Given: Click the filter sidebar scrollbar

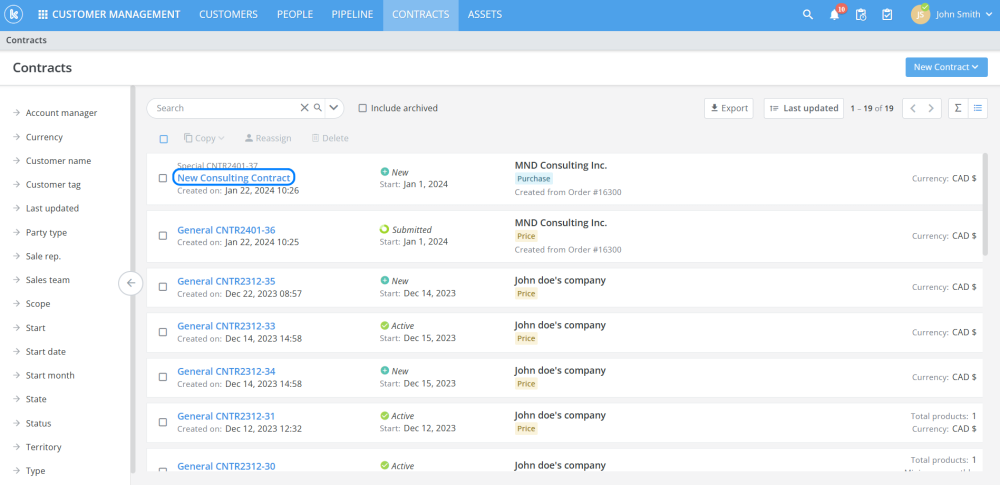Looking at the screenshot, I should click(133, 280).
